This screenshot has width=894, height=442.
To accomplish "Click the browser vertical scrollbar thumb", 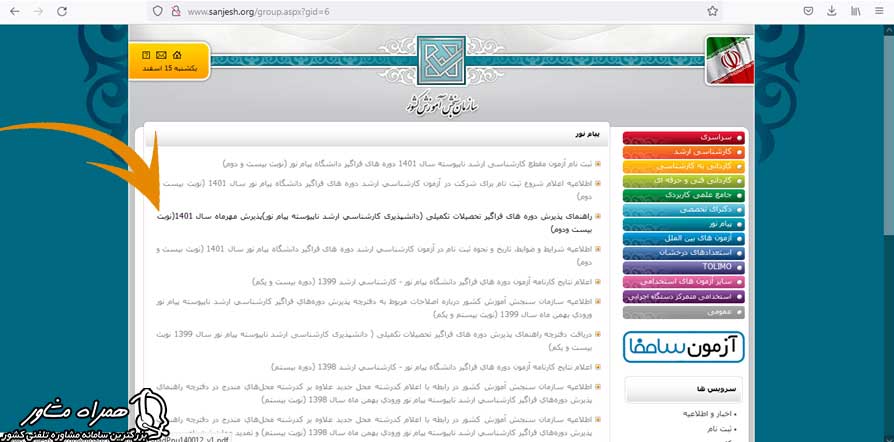I will (x=889, y=137).
